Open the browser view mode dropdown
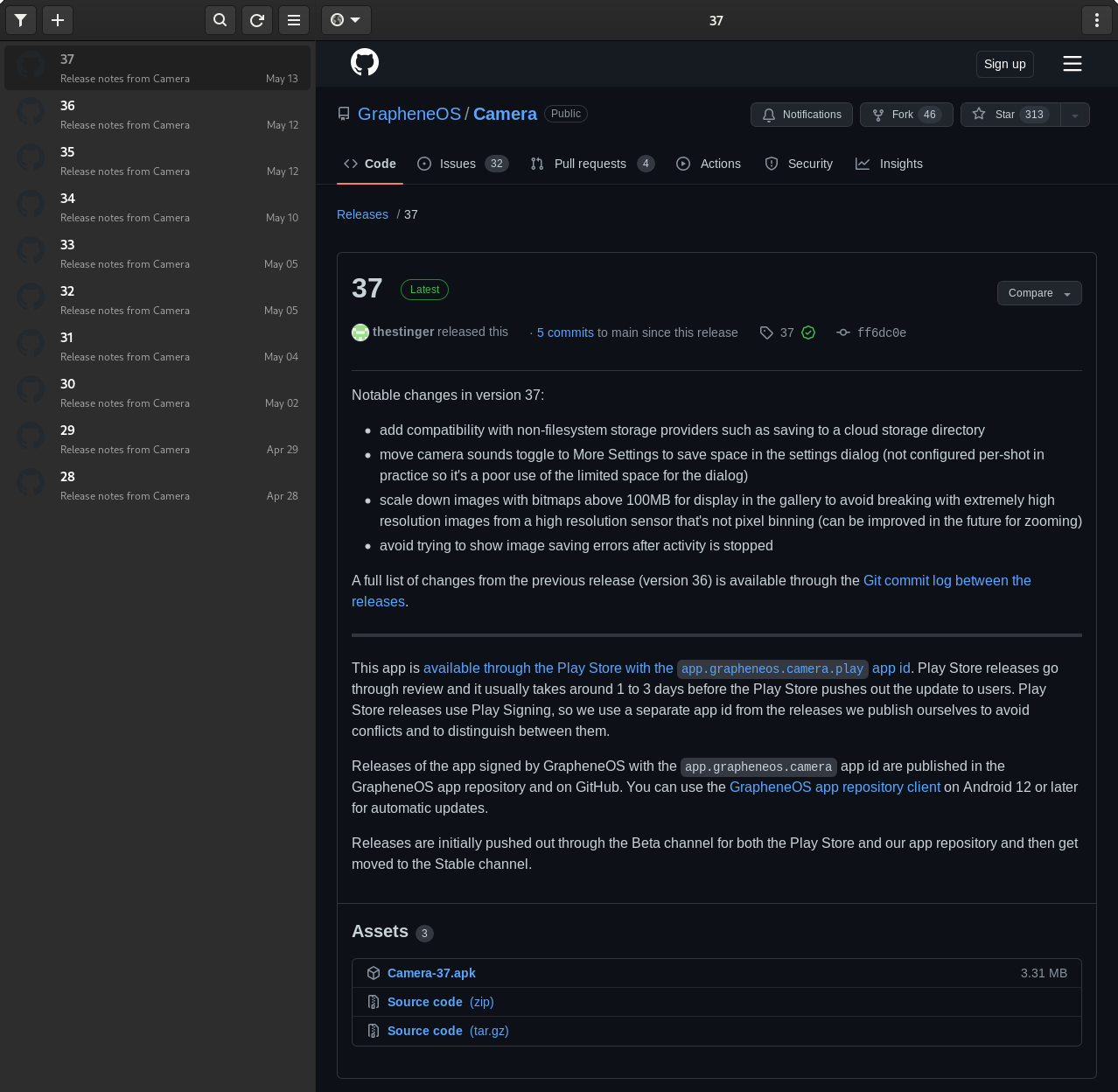The height and width of the screenshot is (1092, 1118). (x=346, y=20)
